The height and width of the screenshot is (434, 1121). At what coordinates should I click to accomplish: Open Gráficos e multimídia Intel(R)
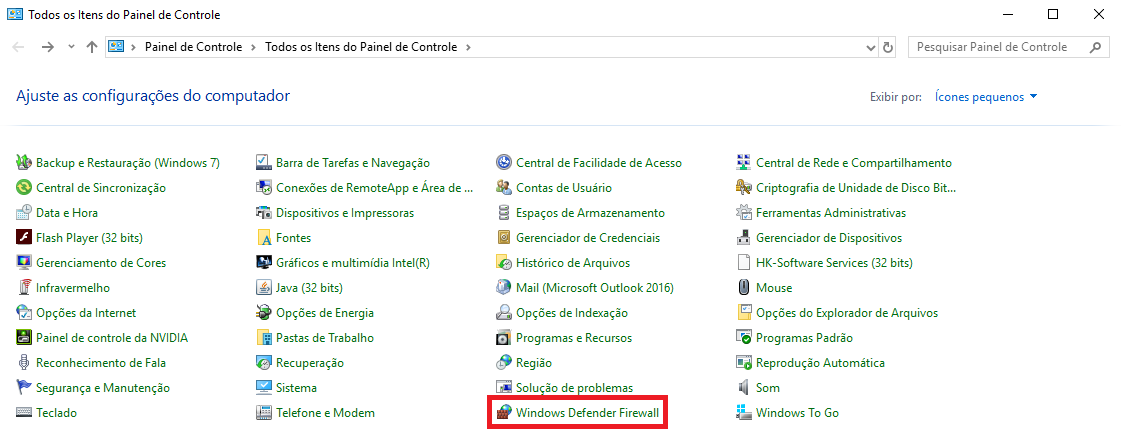click(x=353, y=263)
